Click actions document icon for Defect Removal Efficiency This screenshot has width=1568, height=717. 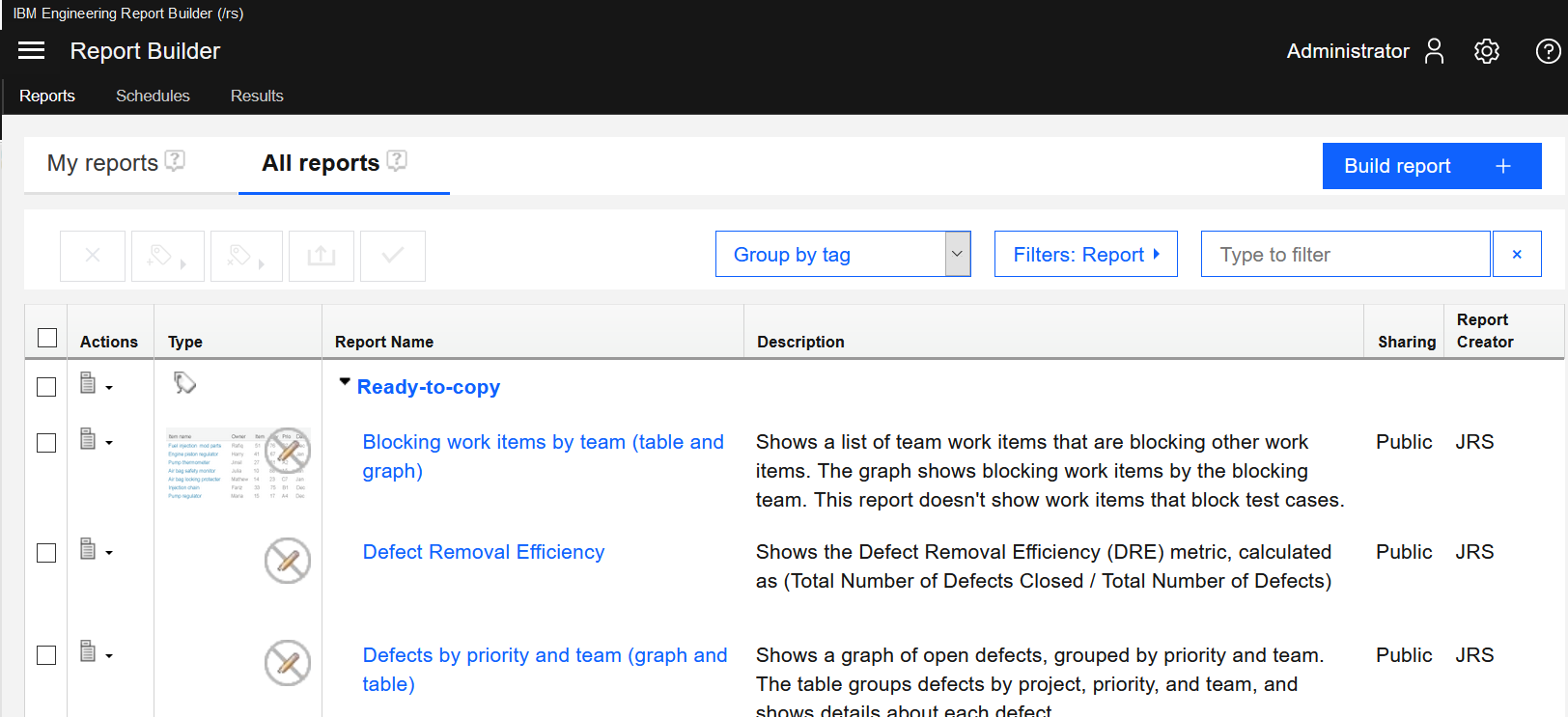(x=88, y=549)
